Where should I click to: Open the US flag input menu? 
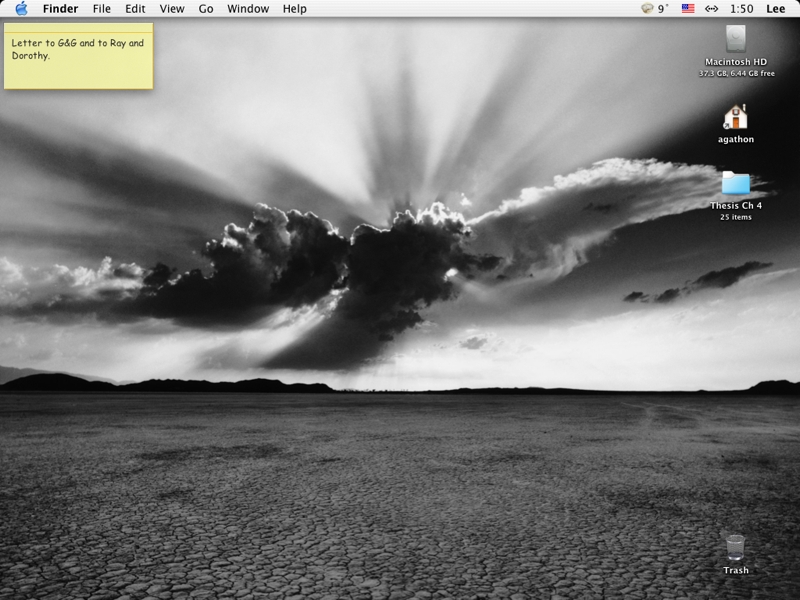coord(688,9)
